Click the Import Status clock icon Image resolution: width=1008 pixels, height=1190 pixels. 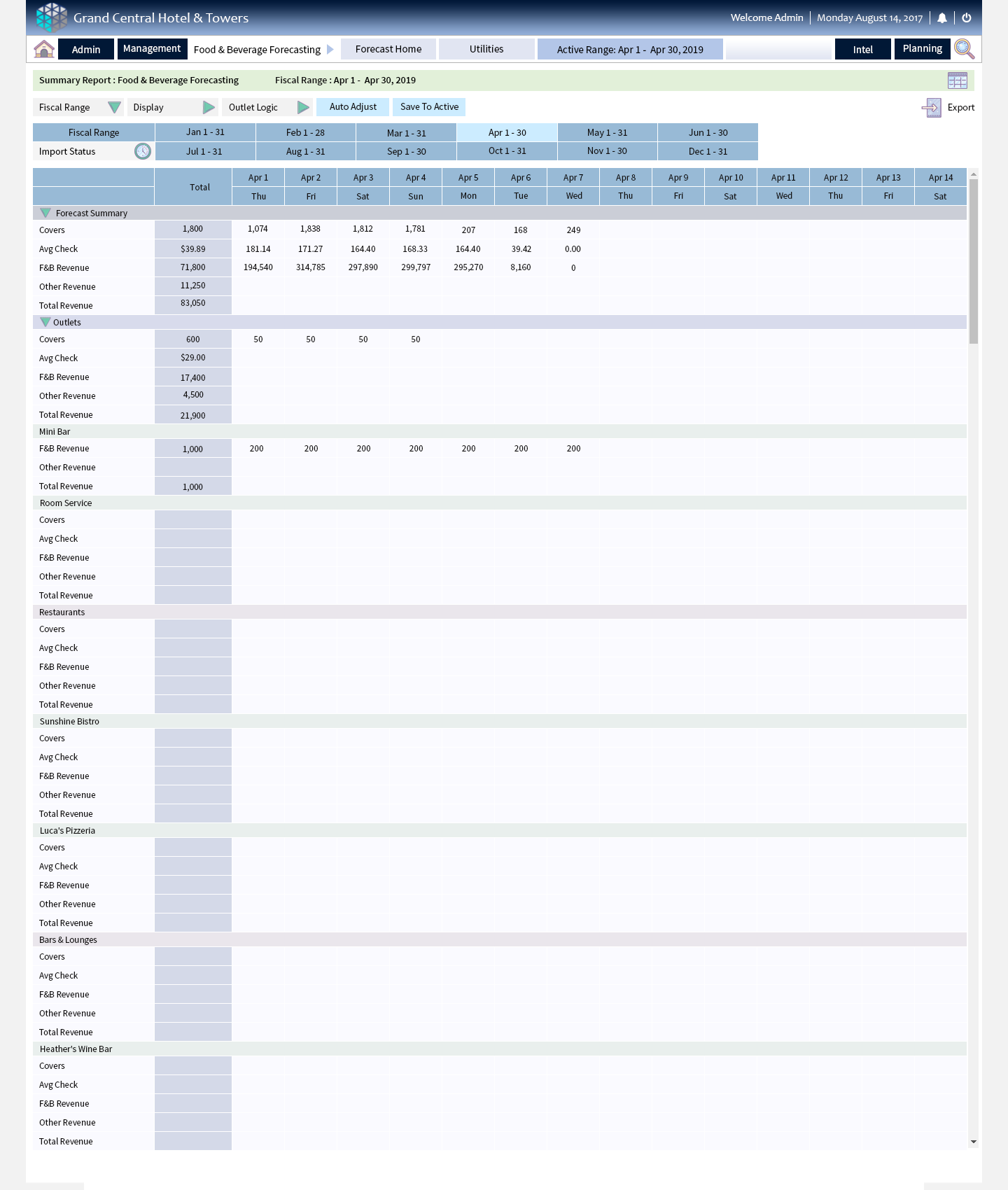pyautogui.click(x=143, y=151)
